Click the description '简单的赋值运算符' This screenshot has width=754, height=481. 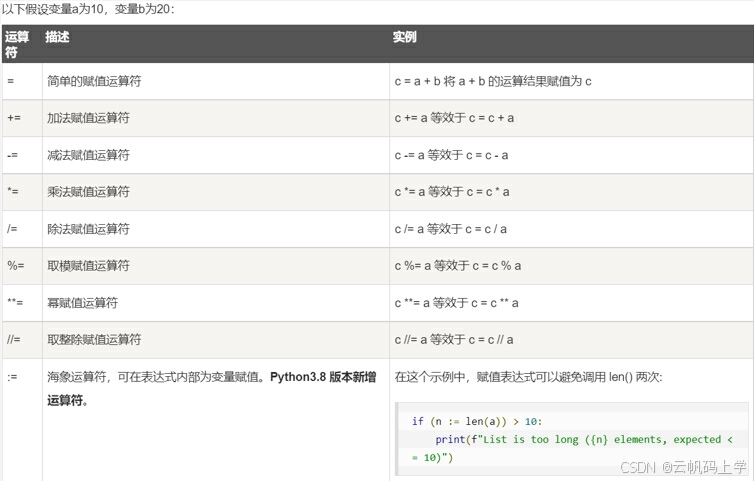94,81
